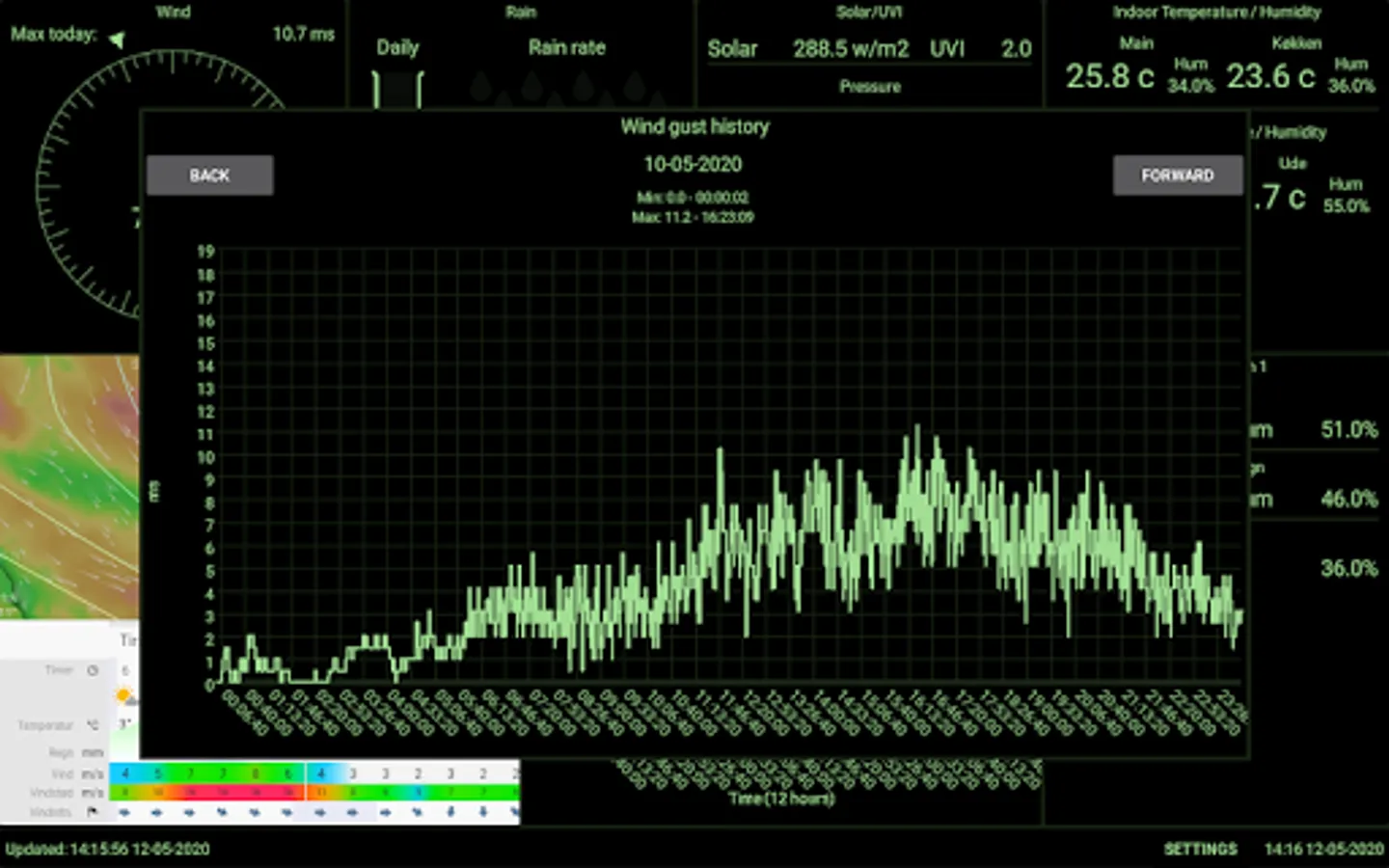This screenshot has width=1389, height=868.
Task: Click the wind gust peak on the graph
Action: (x=916, y=427)
